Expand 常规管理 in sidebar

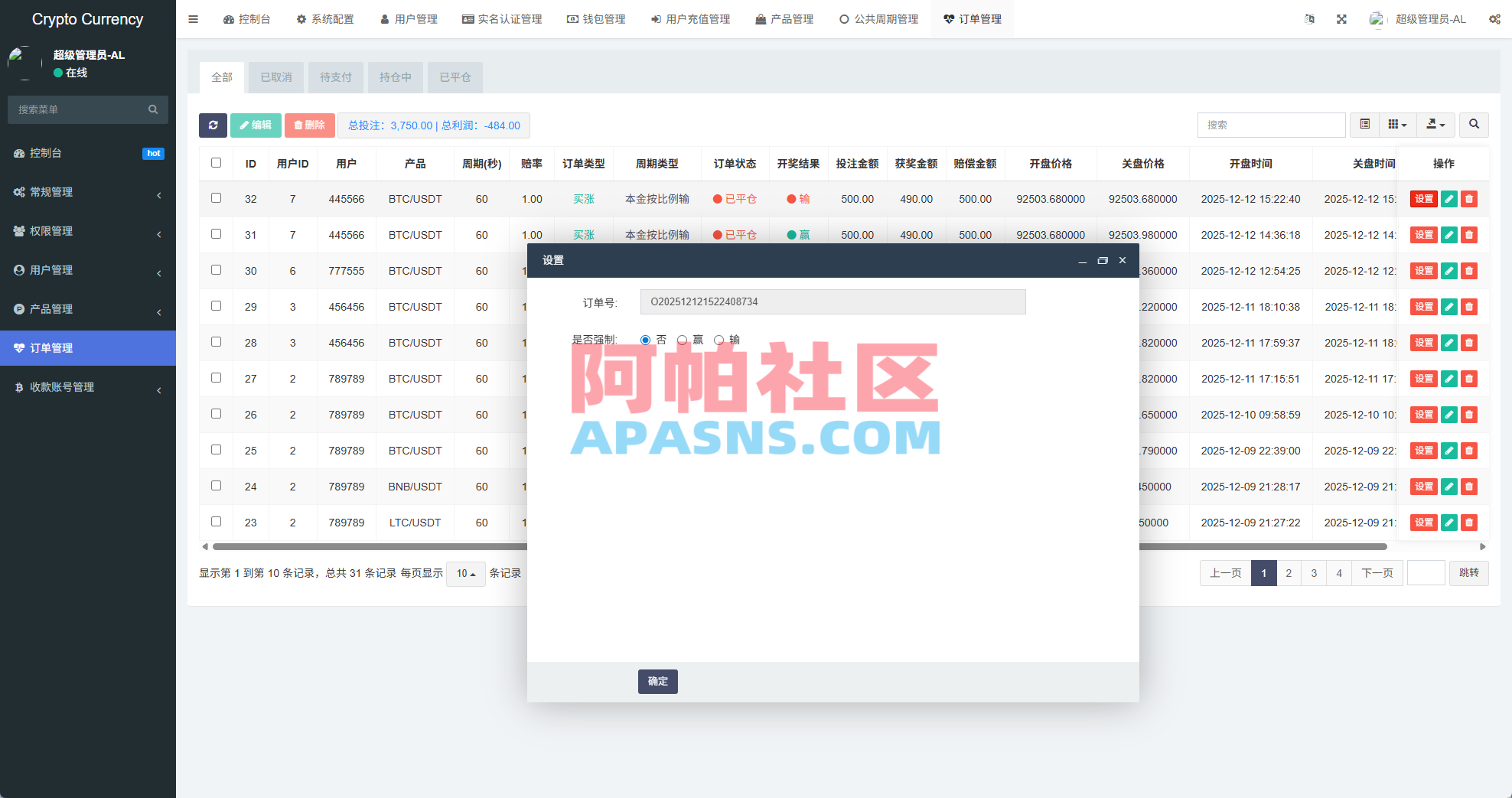[88, 192]
